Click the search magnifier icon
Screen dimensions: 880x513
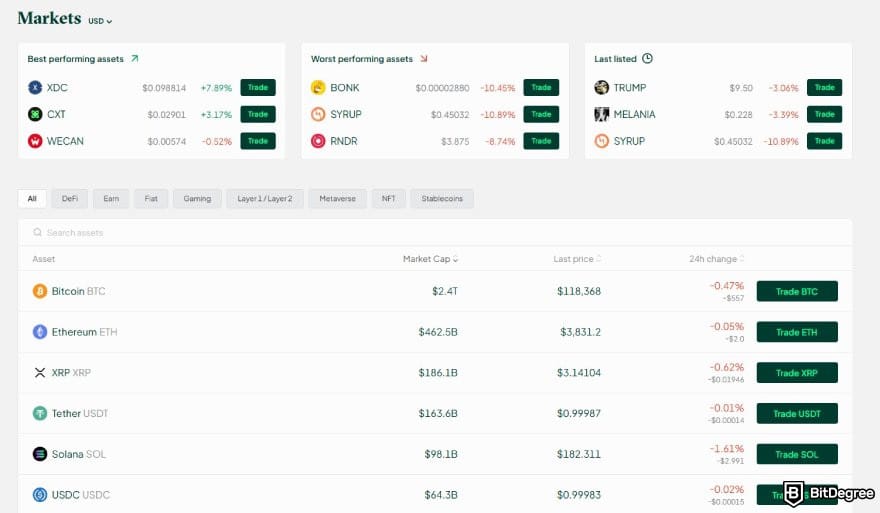click(x=37, y=232)
